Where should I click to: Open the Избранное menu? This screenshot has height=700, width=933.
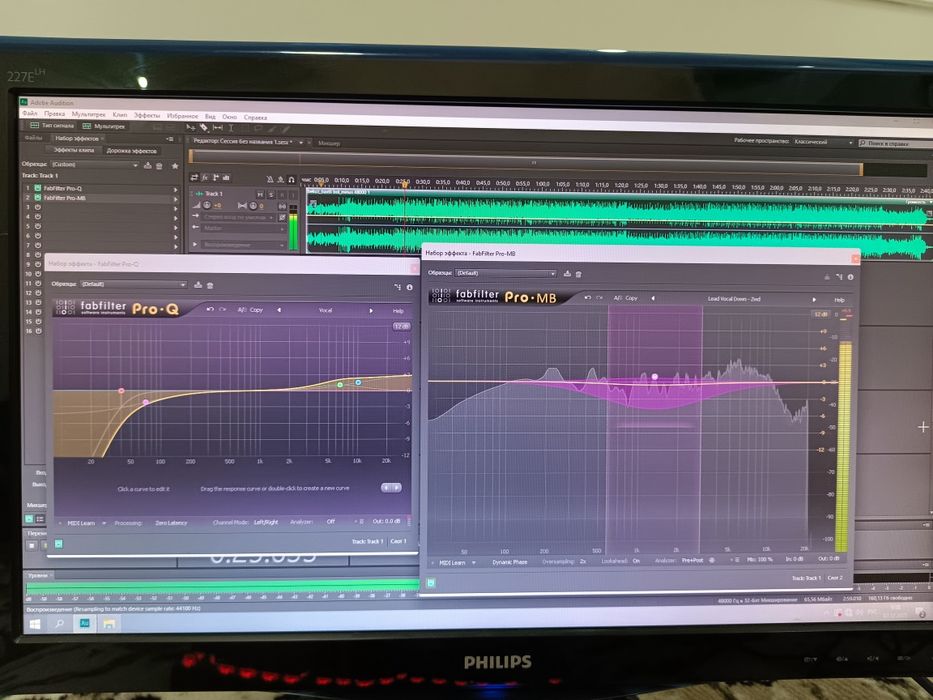[x=182, y=115]
